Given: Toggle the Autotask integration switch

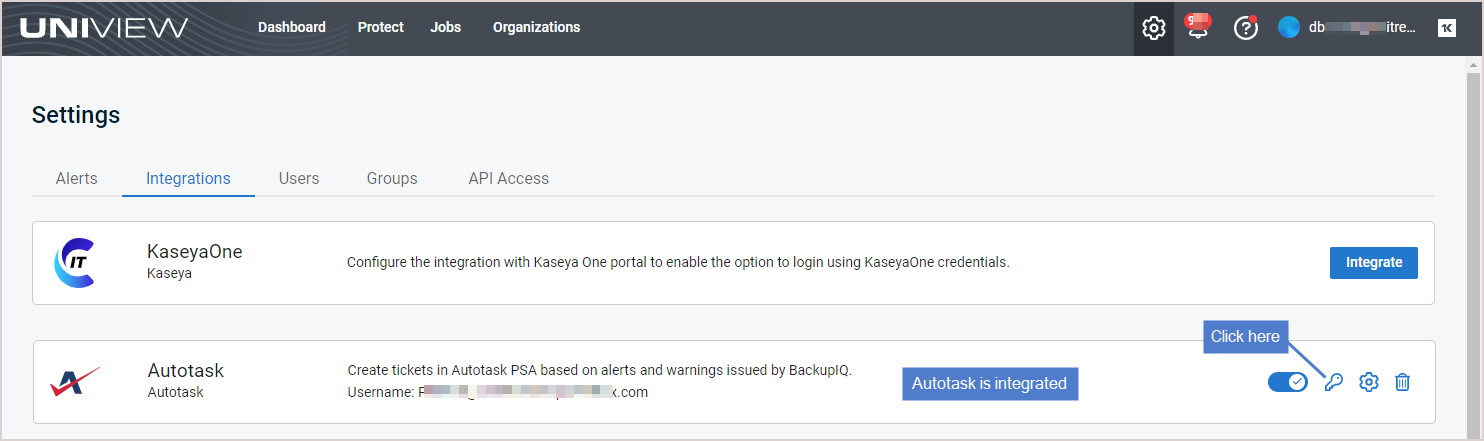Looking at the screenshot, I should tap(1287, 382).
